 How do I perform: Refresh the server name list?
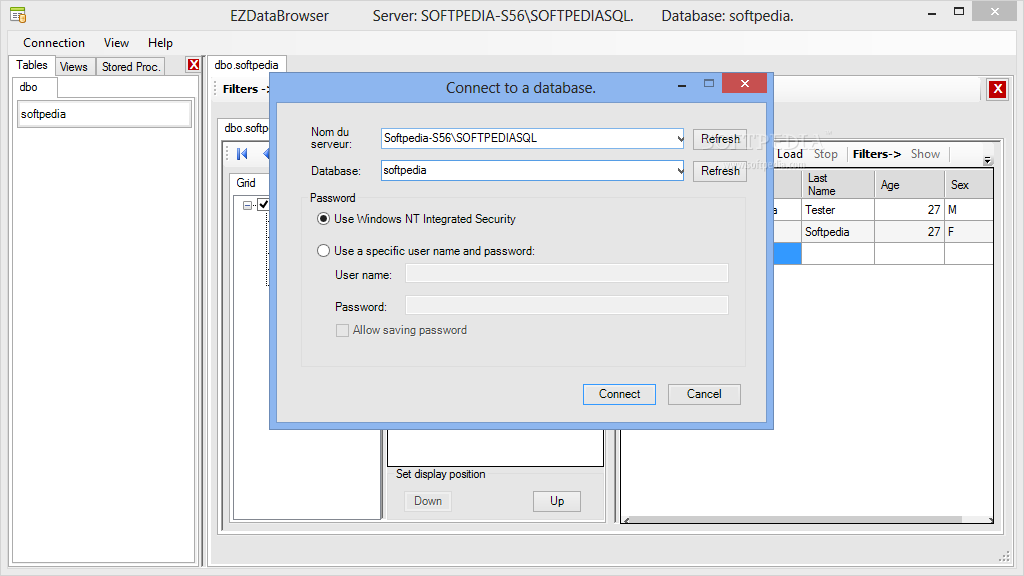point(720,138)
